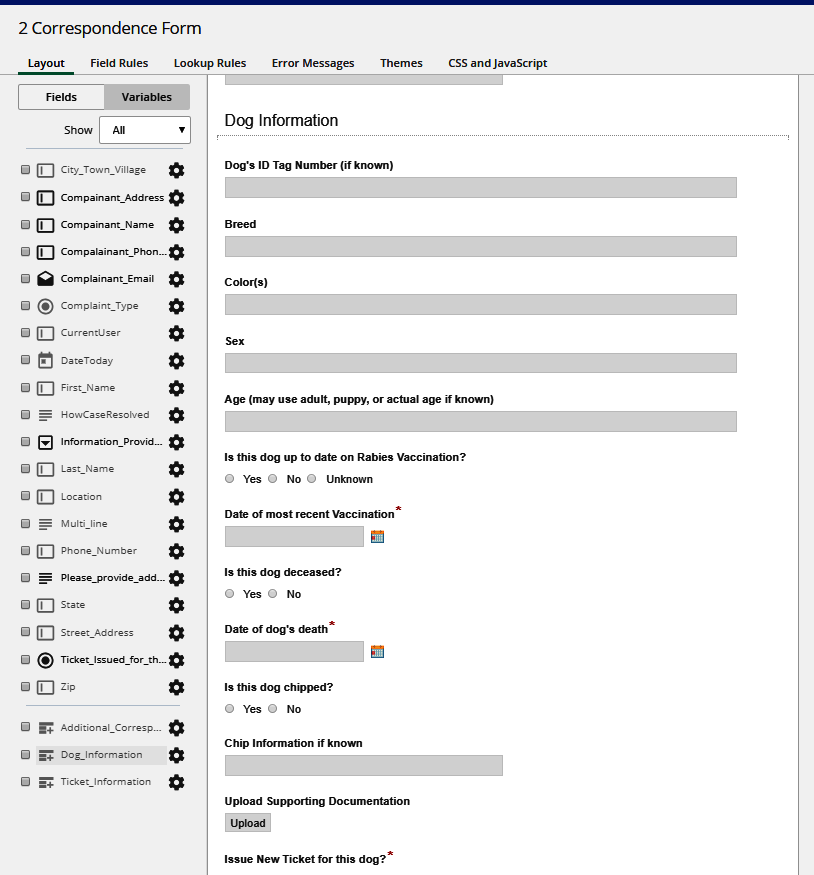The height and width of the screenshot is (875, 814).
Task: Select No for dog deceased question
Action: [272, 594]
